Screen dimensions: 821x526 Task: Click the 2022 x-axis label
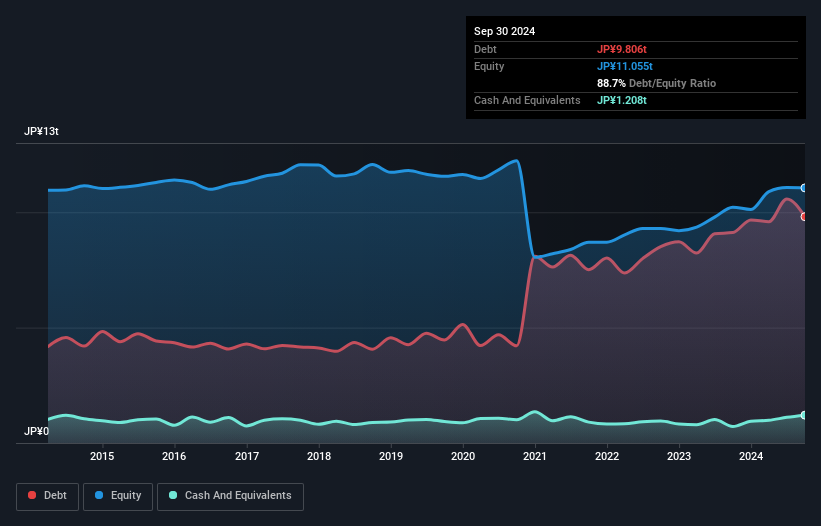(607, 456)
